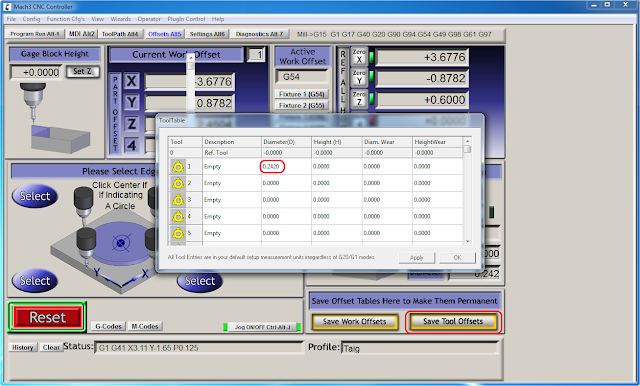Open the Wizards menu
The image size is (640, 386).
[x=121, y=19]
